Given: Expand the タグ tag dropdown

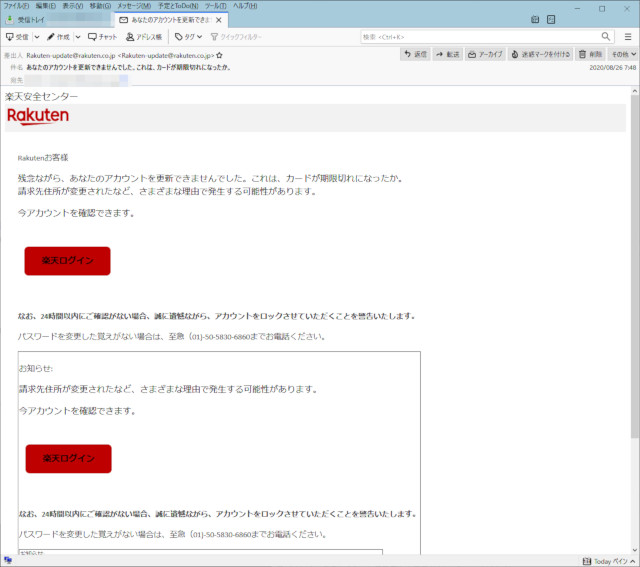Looking at the screenshot, I should [188, 37].
